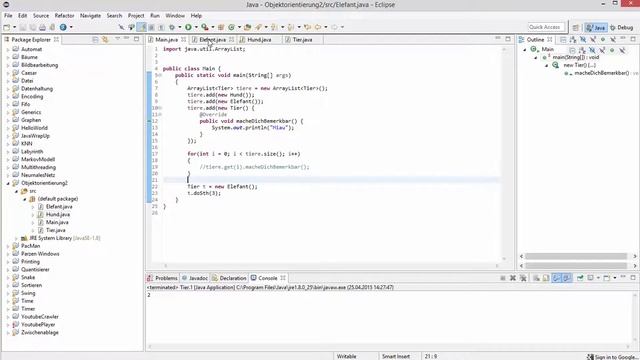Screen dimensions: 640x360
Task: Click Collapse All icon in Package Explorer
Action: pos(95,40)
